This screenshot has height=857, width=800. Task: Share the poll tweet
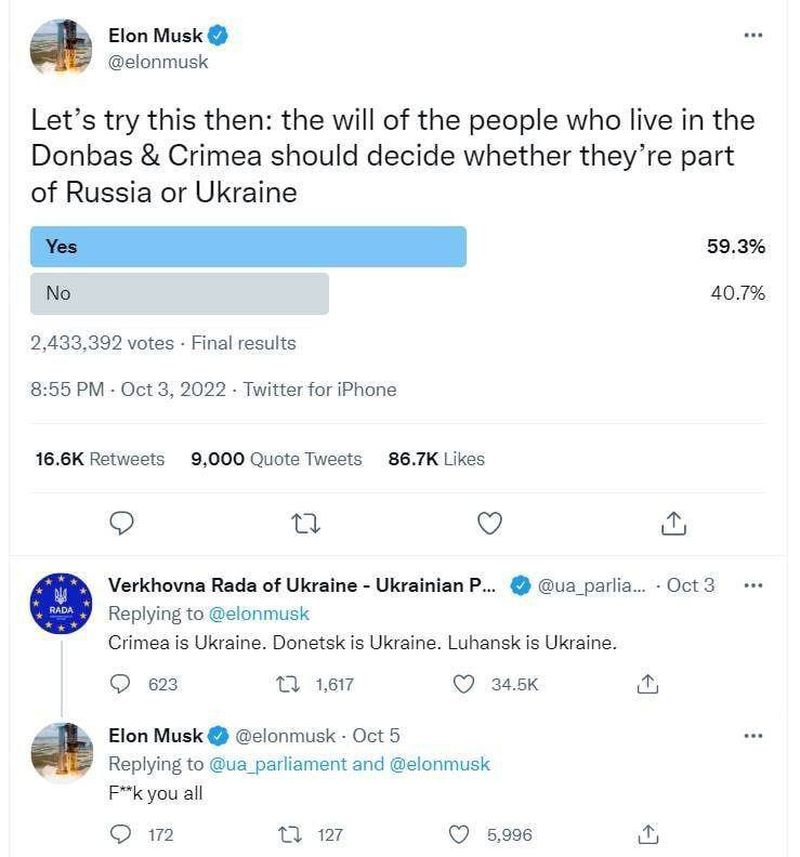674,522
